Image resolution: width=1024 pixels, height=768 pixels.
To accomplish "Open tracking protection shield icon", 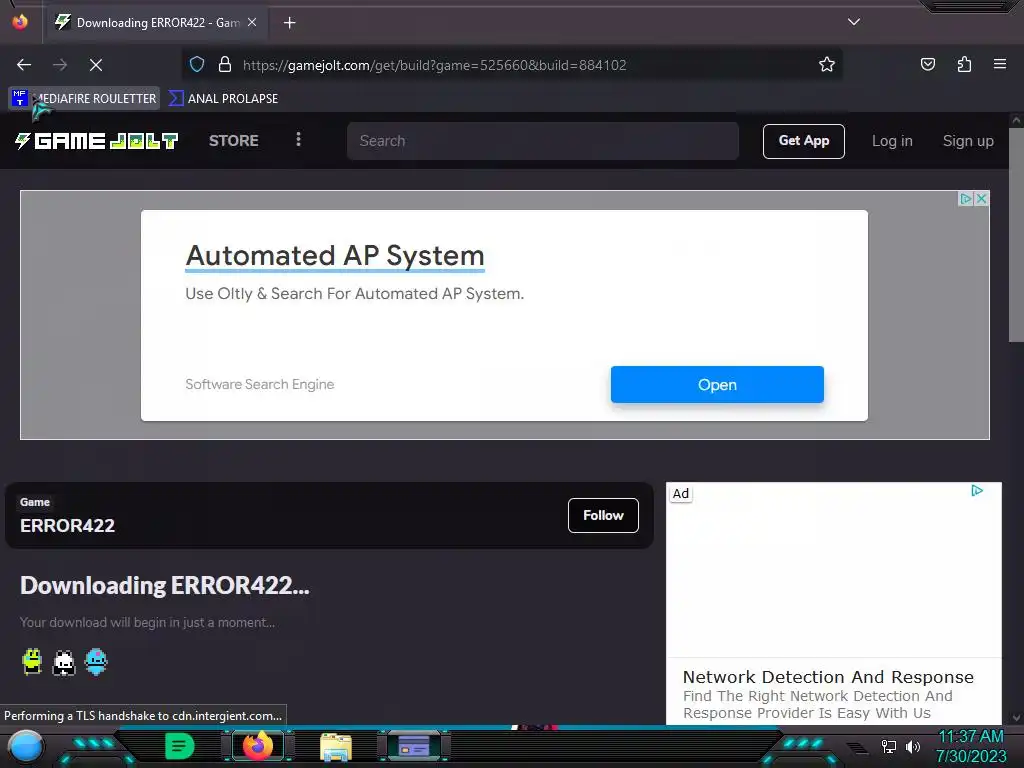I will point(197,64).
